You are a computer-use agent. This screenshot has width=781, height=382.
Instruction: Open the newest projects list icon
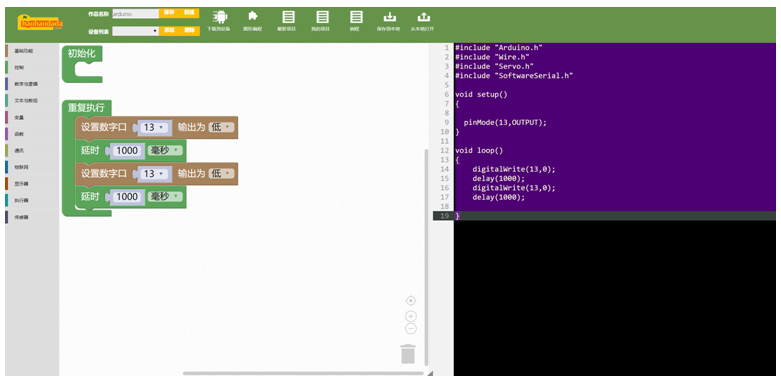coord(288,17)
